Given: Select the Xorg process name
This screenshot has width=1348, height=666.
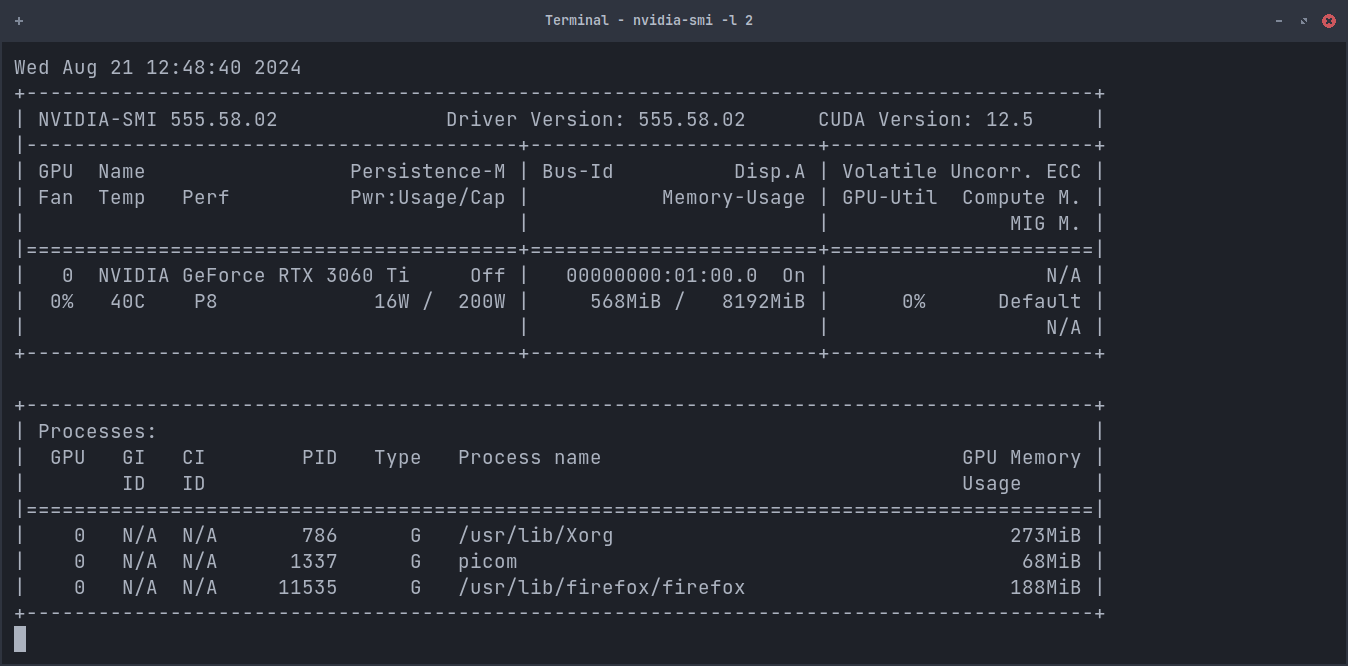Looking at the screenshot, I should coord(536,535).
